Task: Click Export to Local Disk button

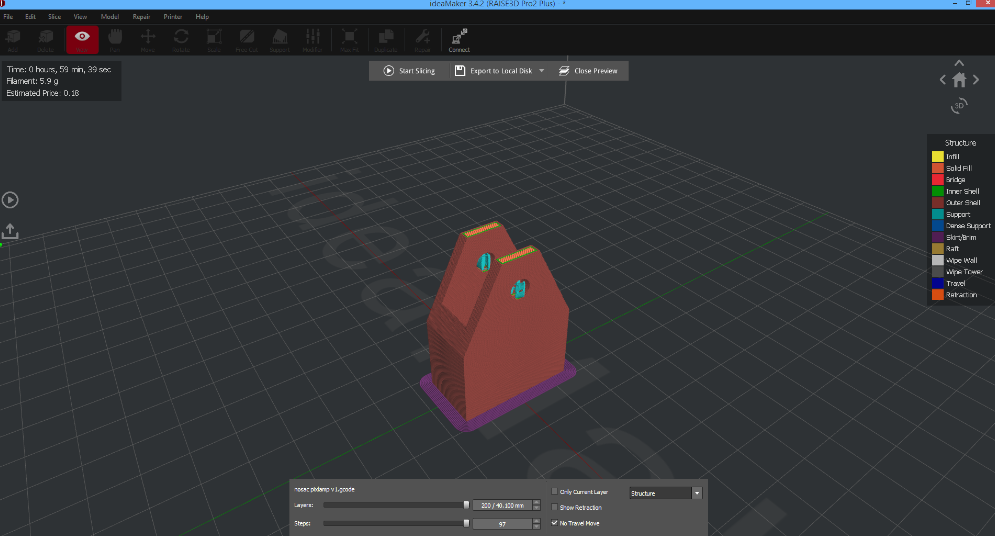Action: pyautogui.click(x=493, y=71)
